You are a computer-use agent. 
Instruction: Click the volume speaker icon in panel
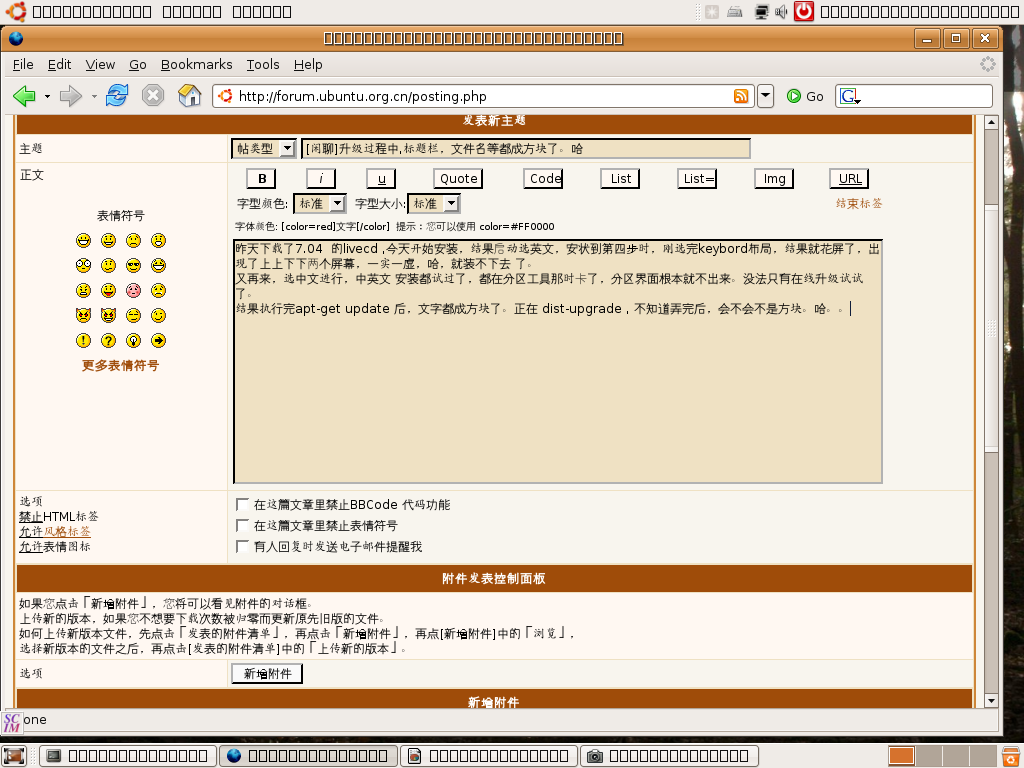pyautogui.click(x=781, y=12)
